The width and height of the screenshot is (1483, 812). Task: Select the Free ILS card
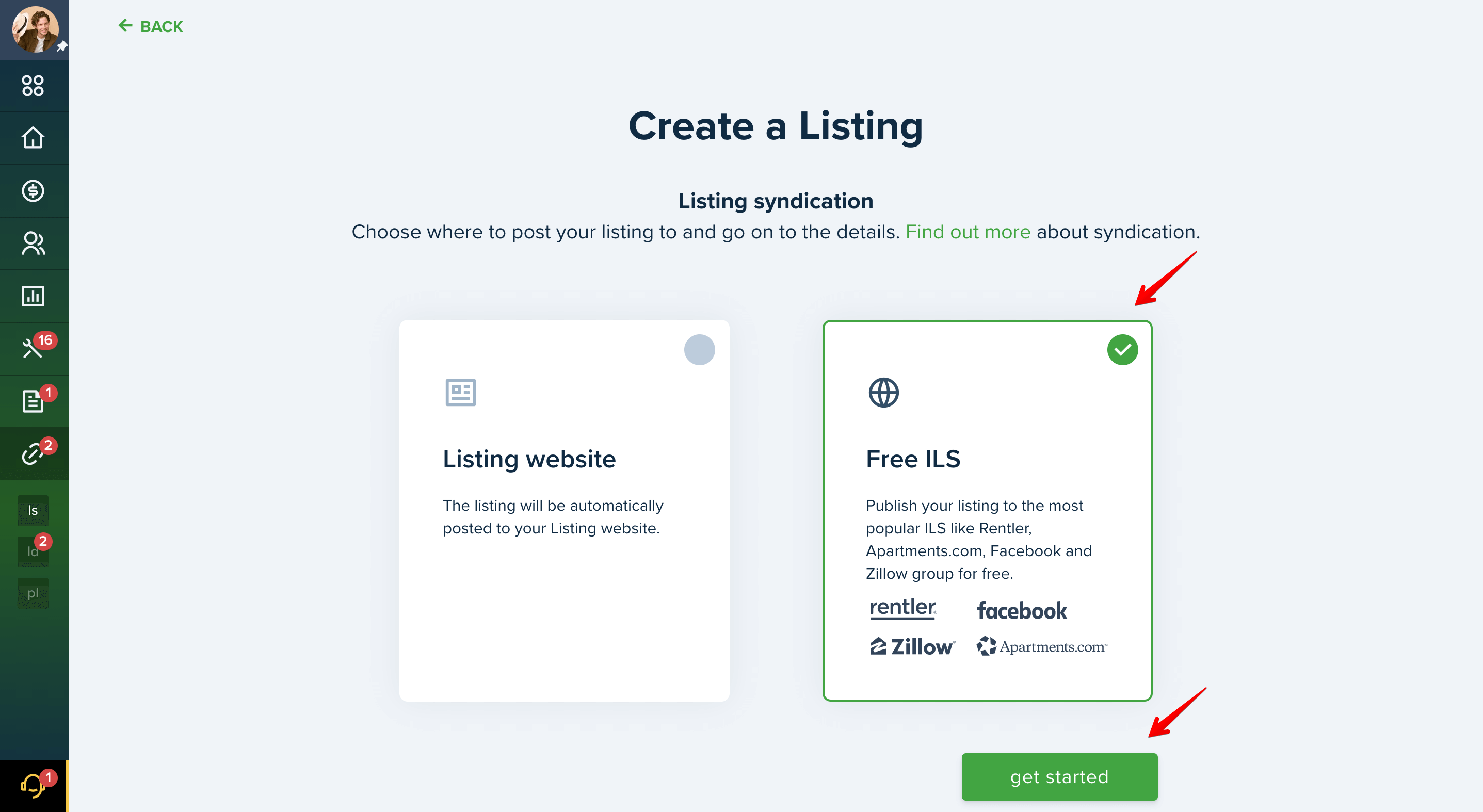tap(987, 510)
